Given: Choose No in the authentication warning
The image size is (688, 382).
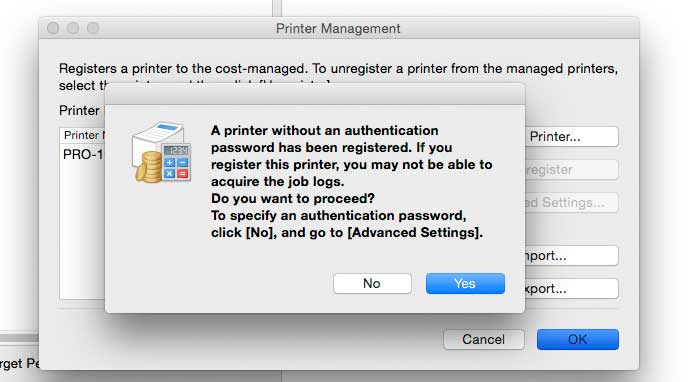Looking at the screenshot, I should coord(372,283).
